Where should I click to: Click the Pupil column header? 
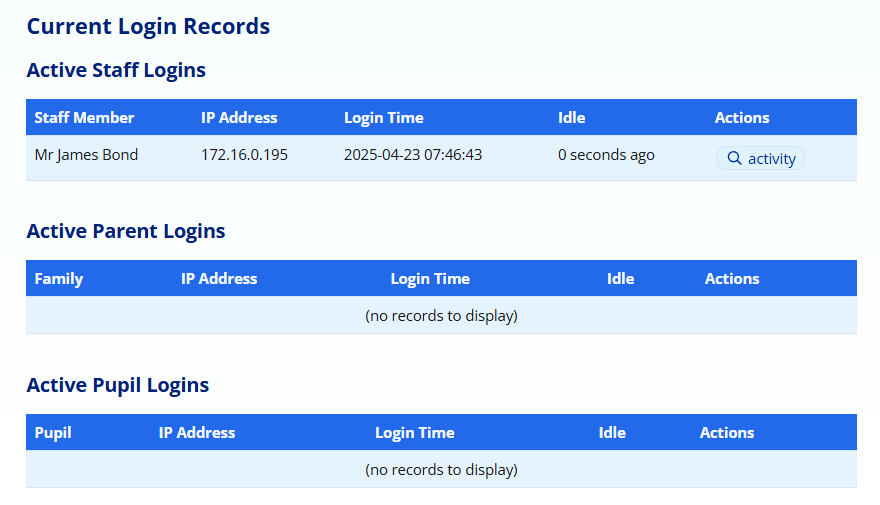(53, 432)
